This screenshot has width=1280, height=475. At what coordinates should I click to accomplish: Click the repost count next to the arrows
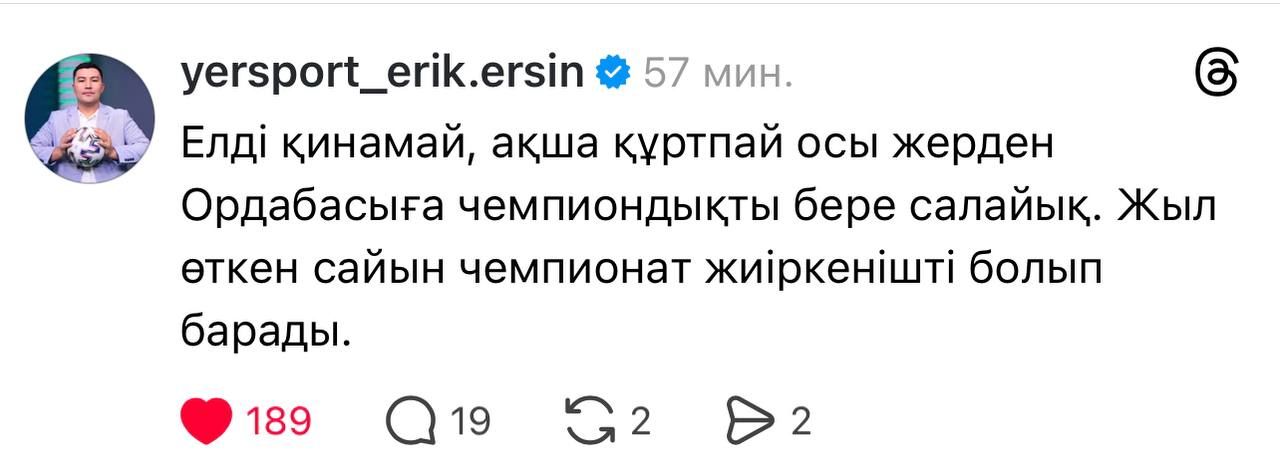click(x=640, y=421)
